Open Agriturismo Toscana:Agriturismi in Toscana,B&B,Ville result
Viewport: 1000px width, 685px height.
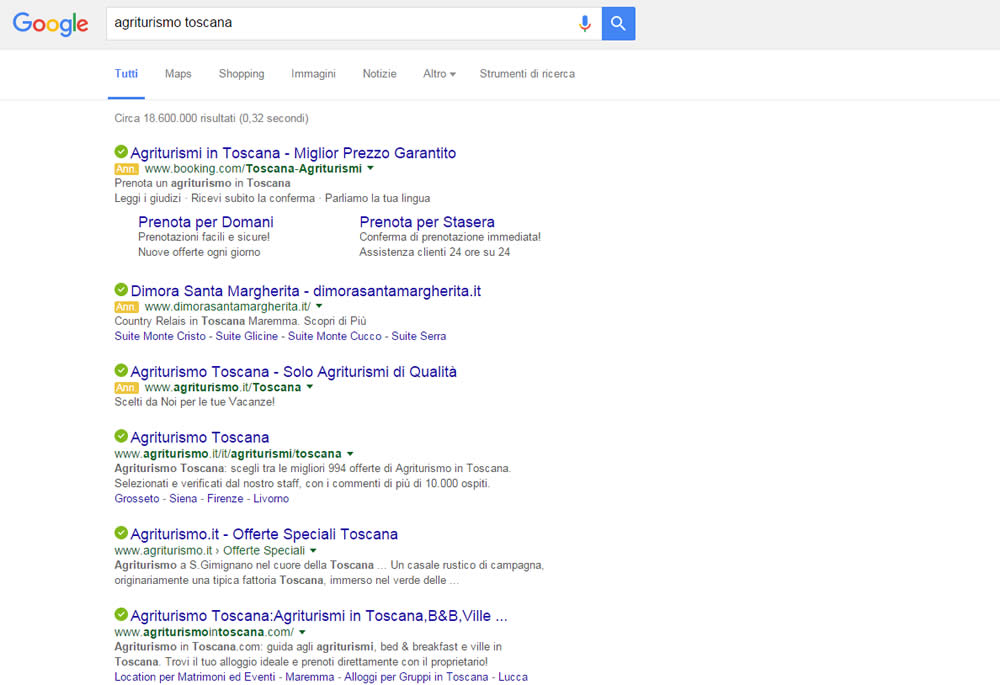coord(319,615)
